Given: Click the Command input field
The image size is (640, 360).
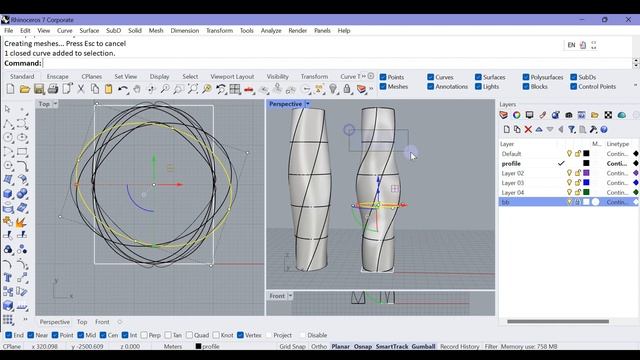Looking at the screenshot, I should coord(337,63).
